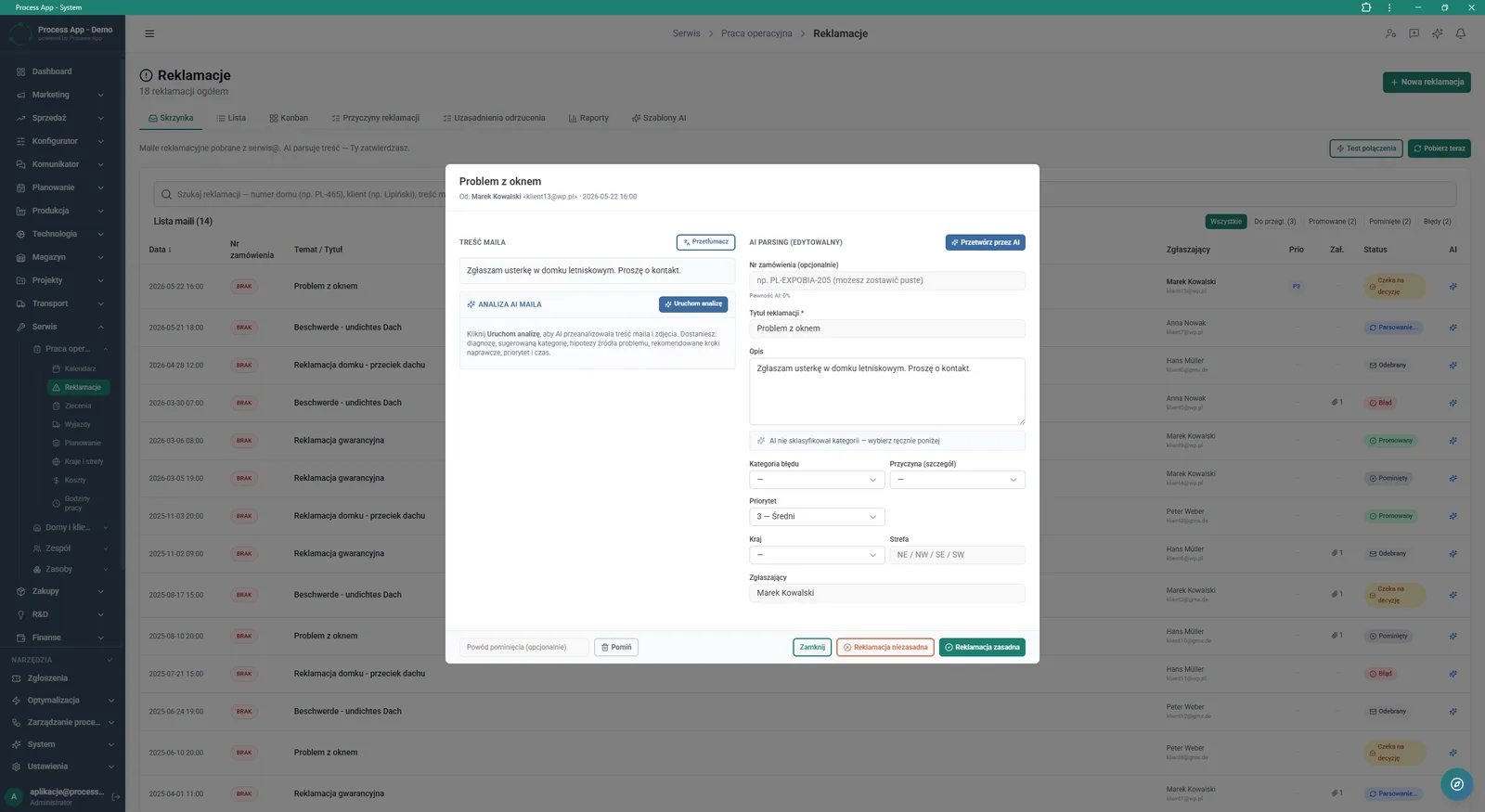Click the Tytuł reklamacji input field

[887, 329]
